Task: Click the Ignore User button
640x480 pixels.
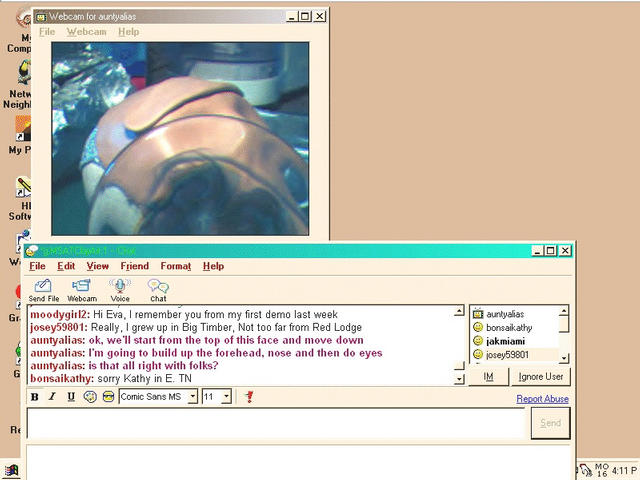Action: [541, 376]
